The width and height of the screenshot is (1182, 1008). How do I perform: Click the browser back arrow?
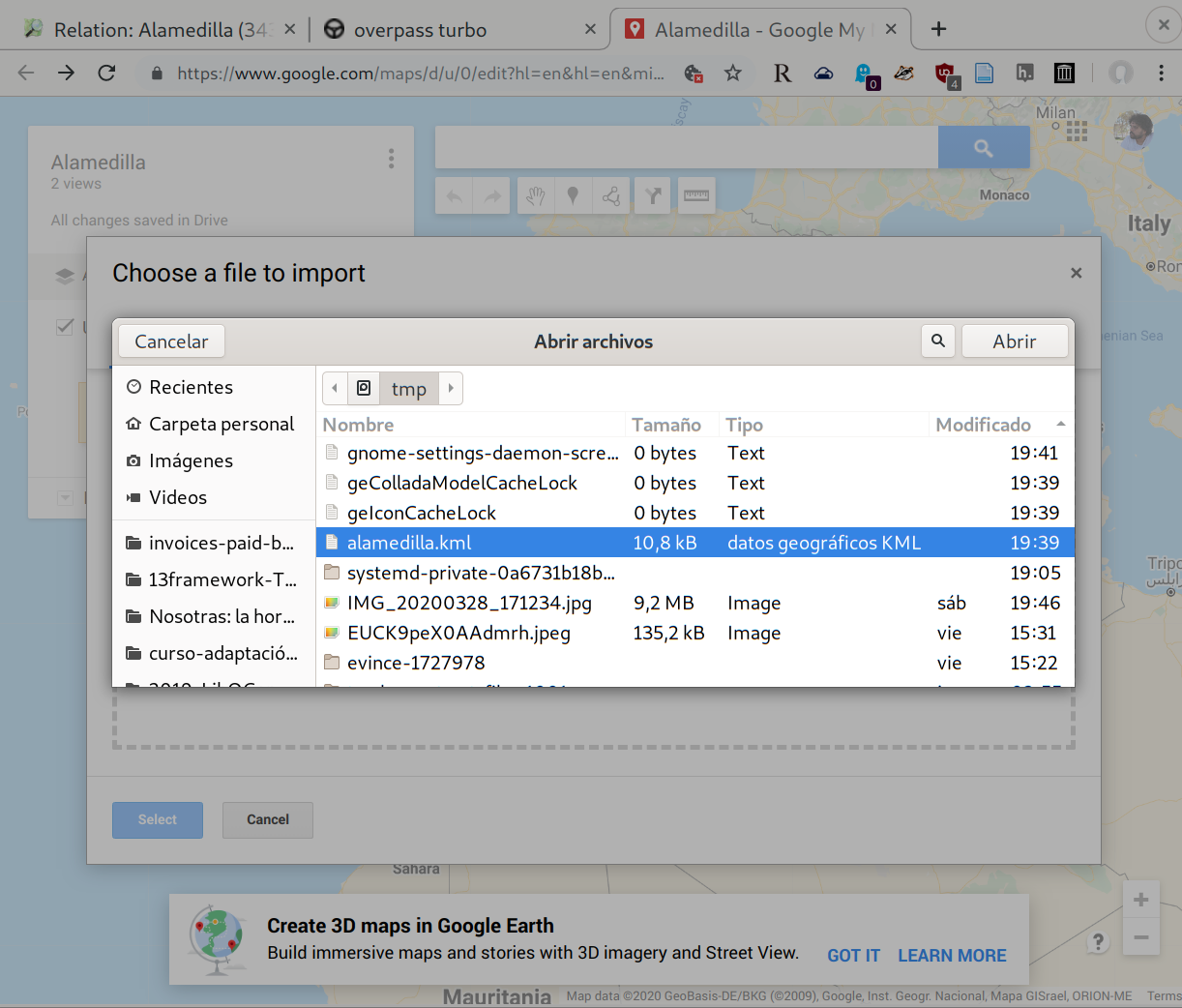coord(26,73)
